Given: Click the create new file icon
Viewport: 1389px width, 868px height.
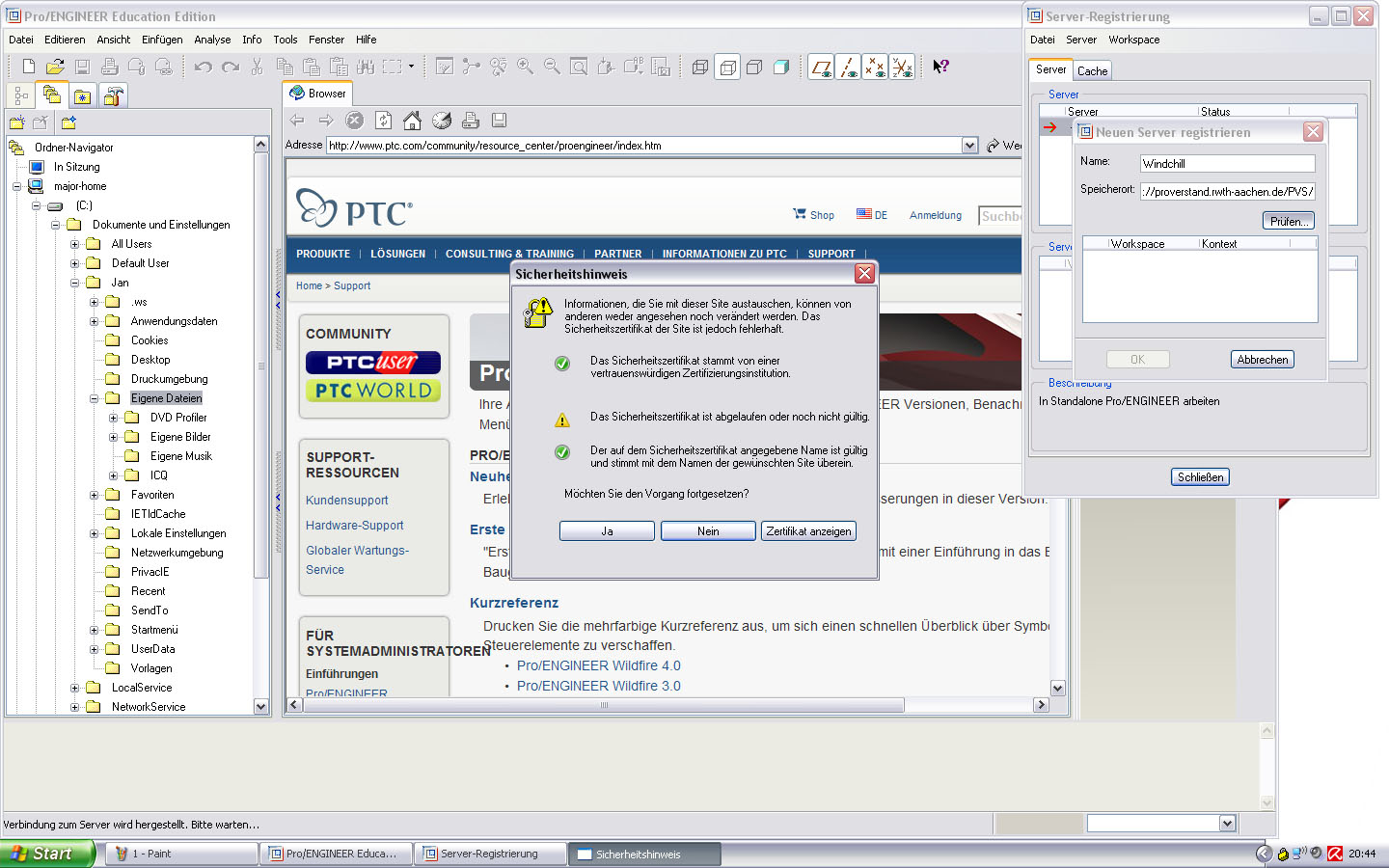Looking at the screenshot, I should pos(28,67).
